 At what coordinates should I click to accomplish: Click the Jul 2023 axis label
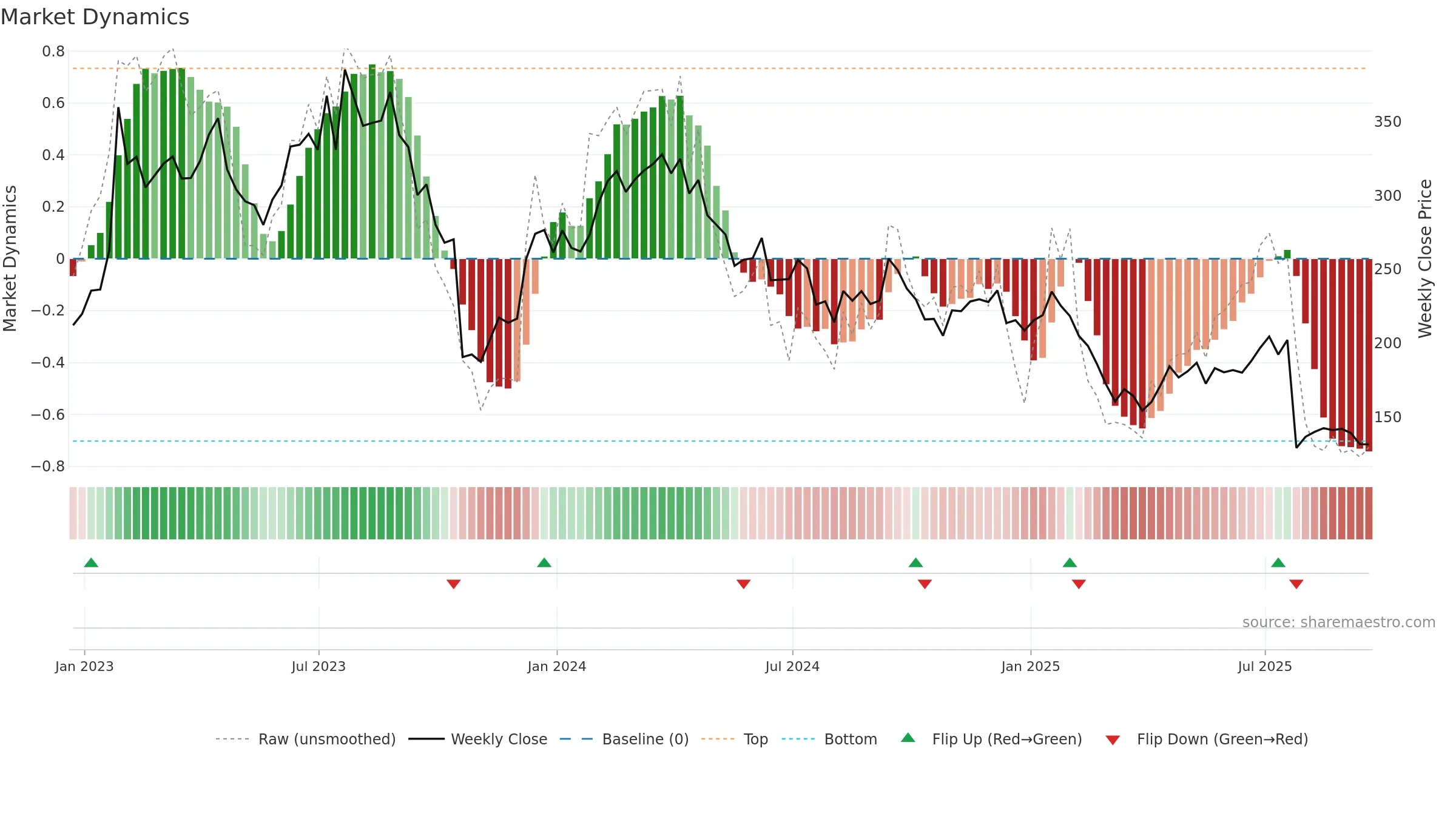coord(318,666)
